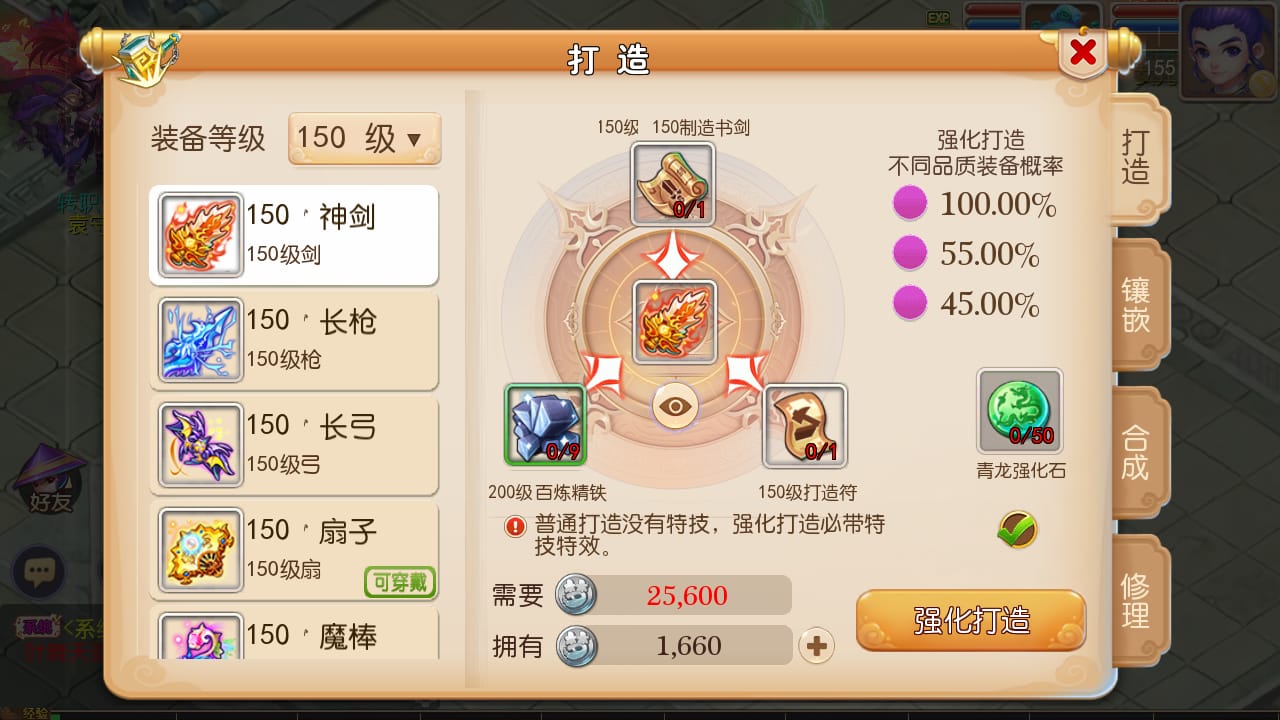Click the purple dot beside 100.00%

[910, 204]
